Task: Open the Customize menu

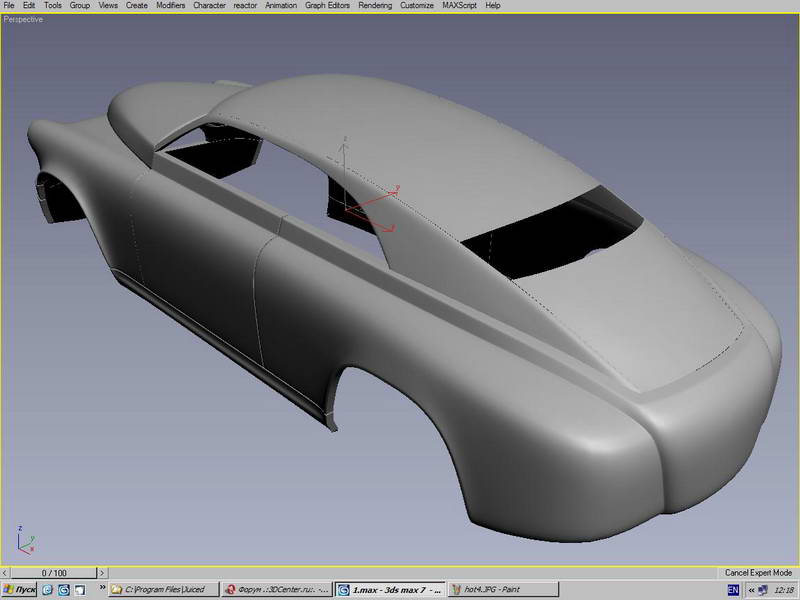Action: click(417, 6)
